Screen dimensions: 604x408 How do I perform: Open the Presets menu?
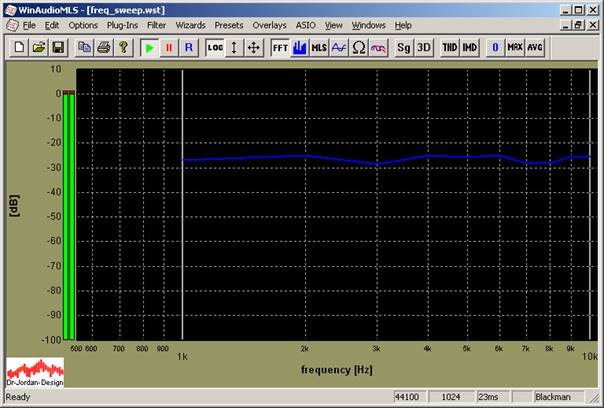229,24
